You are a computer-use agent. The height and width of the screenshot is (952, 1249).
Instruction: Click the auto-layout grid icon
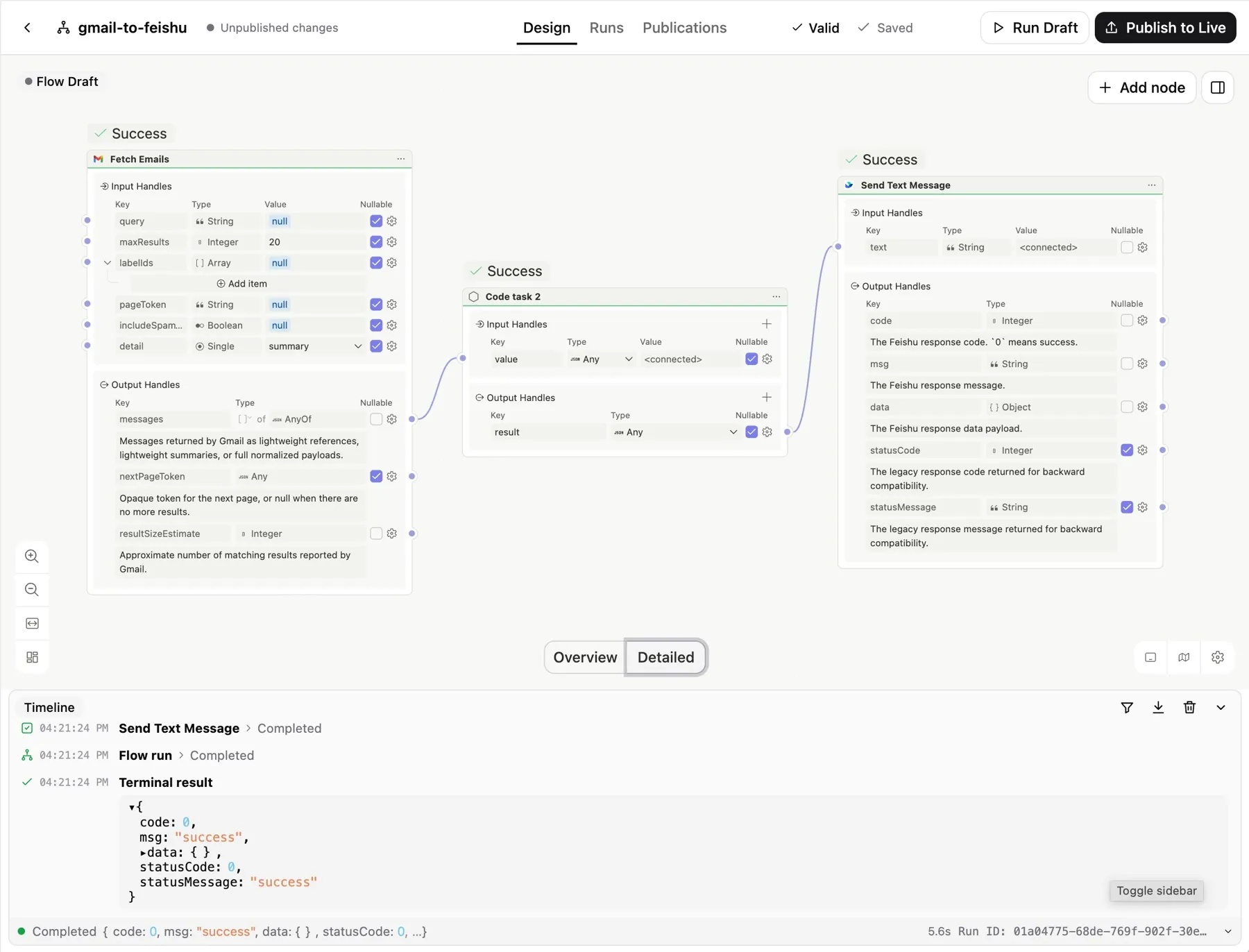(x=32, y=657)
